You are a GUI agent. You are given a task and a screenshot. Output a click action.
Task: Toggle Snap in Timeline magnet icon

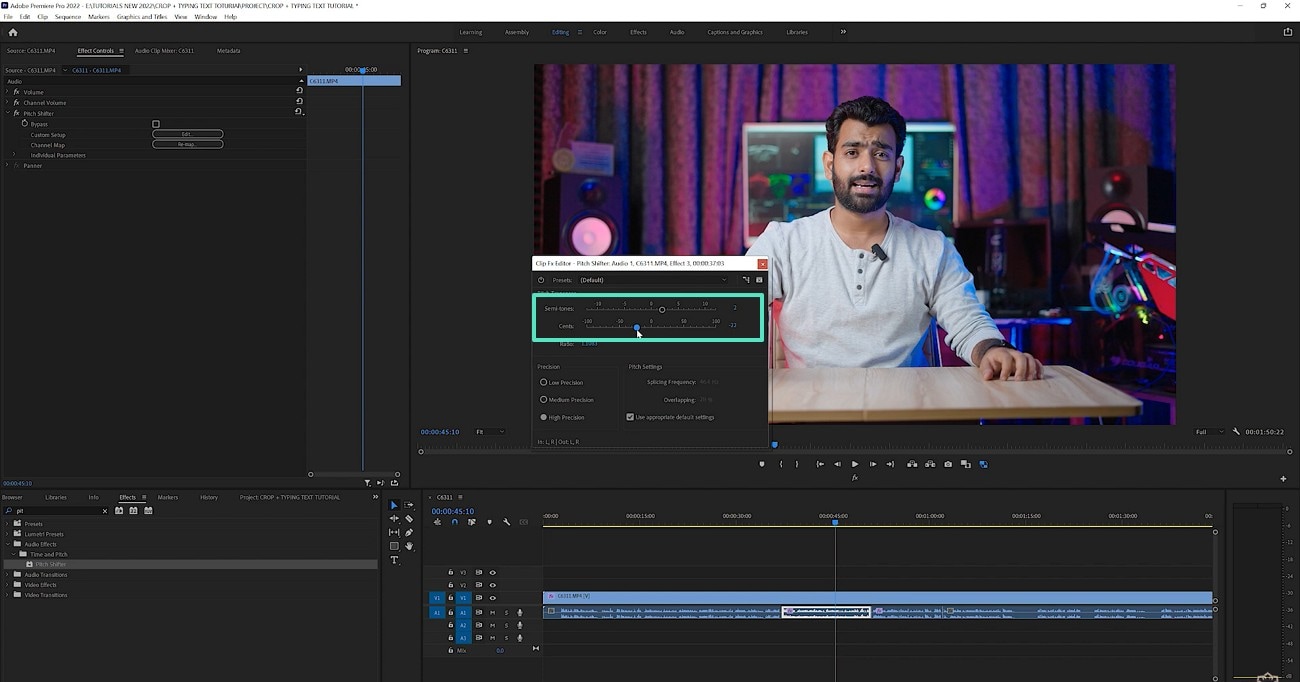coord(455,522)
